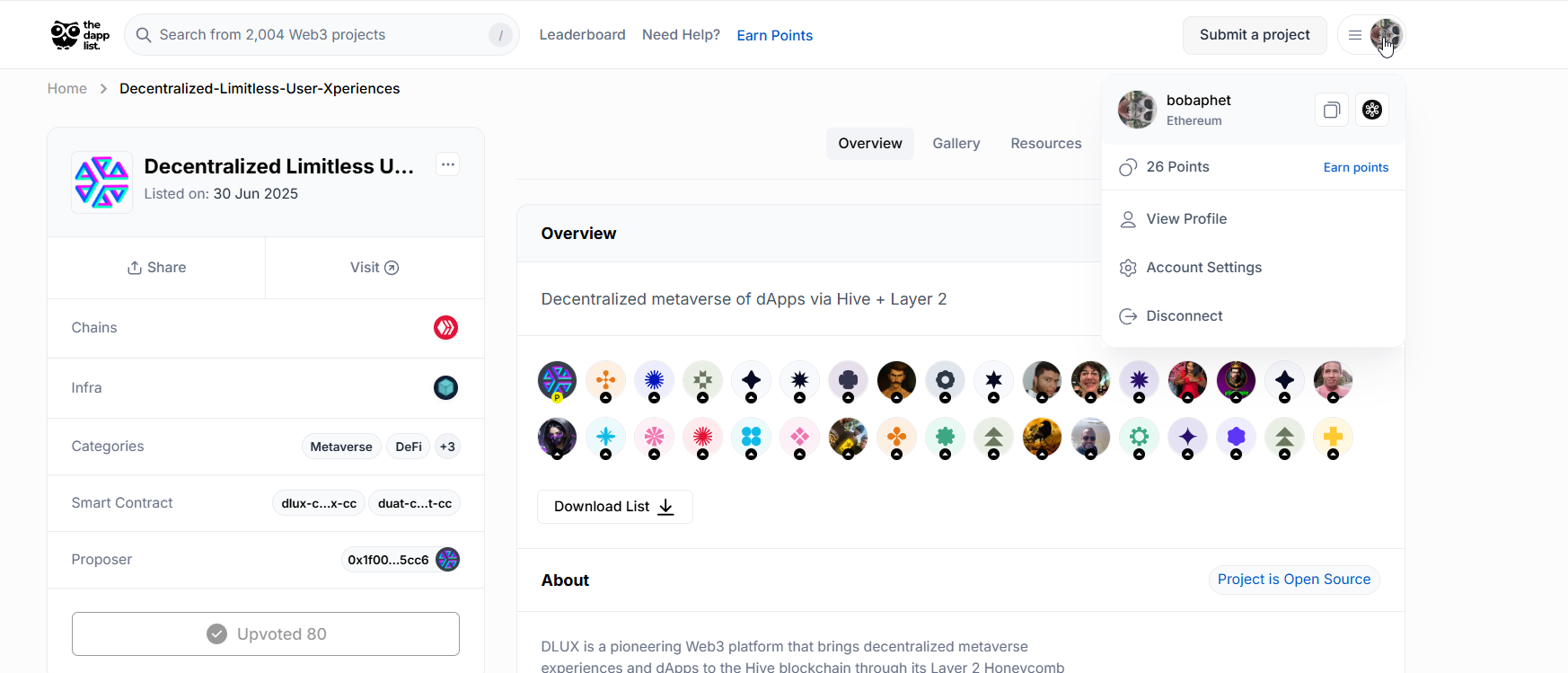1568x673 pixels.
Task: Focus the project search field
Action: click(x=322, y=35)
